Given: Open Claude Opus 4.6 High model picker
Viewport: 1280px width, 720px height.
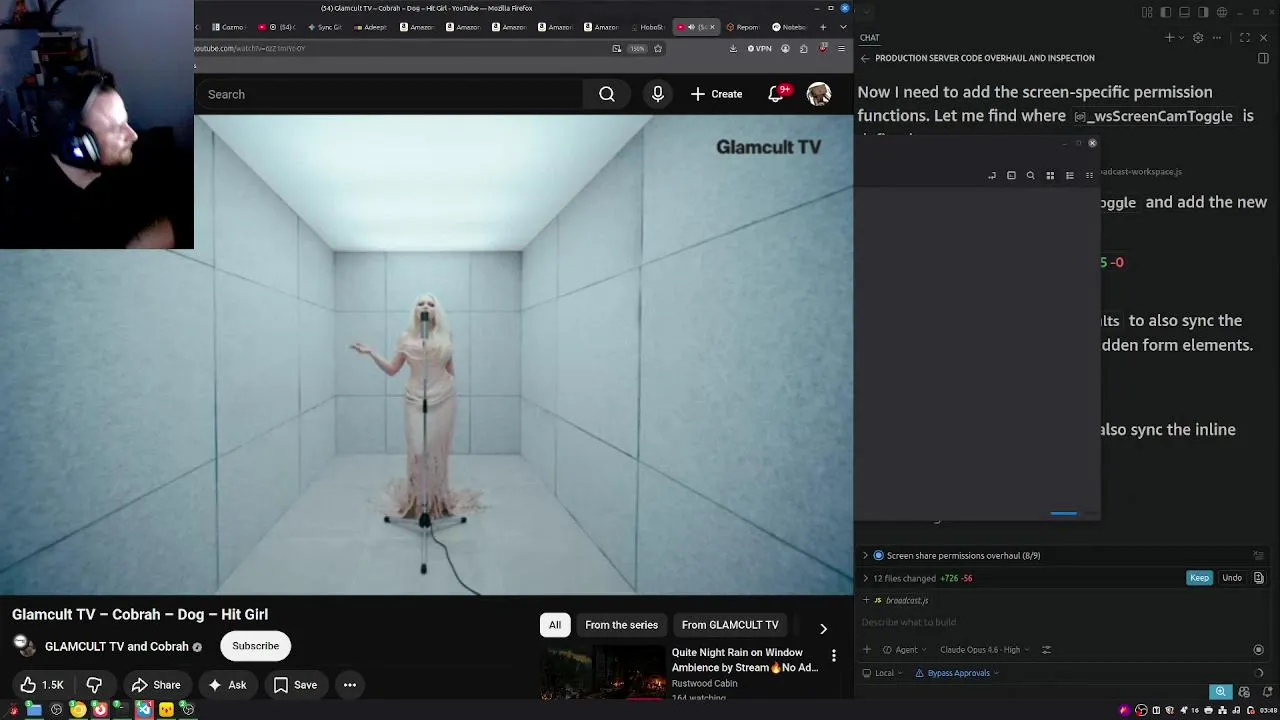Looking at the screenshot, I should [984, 650].
